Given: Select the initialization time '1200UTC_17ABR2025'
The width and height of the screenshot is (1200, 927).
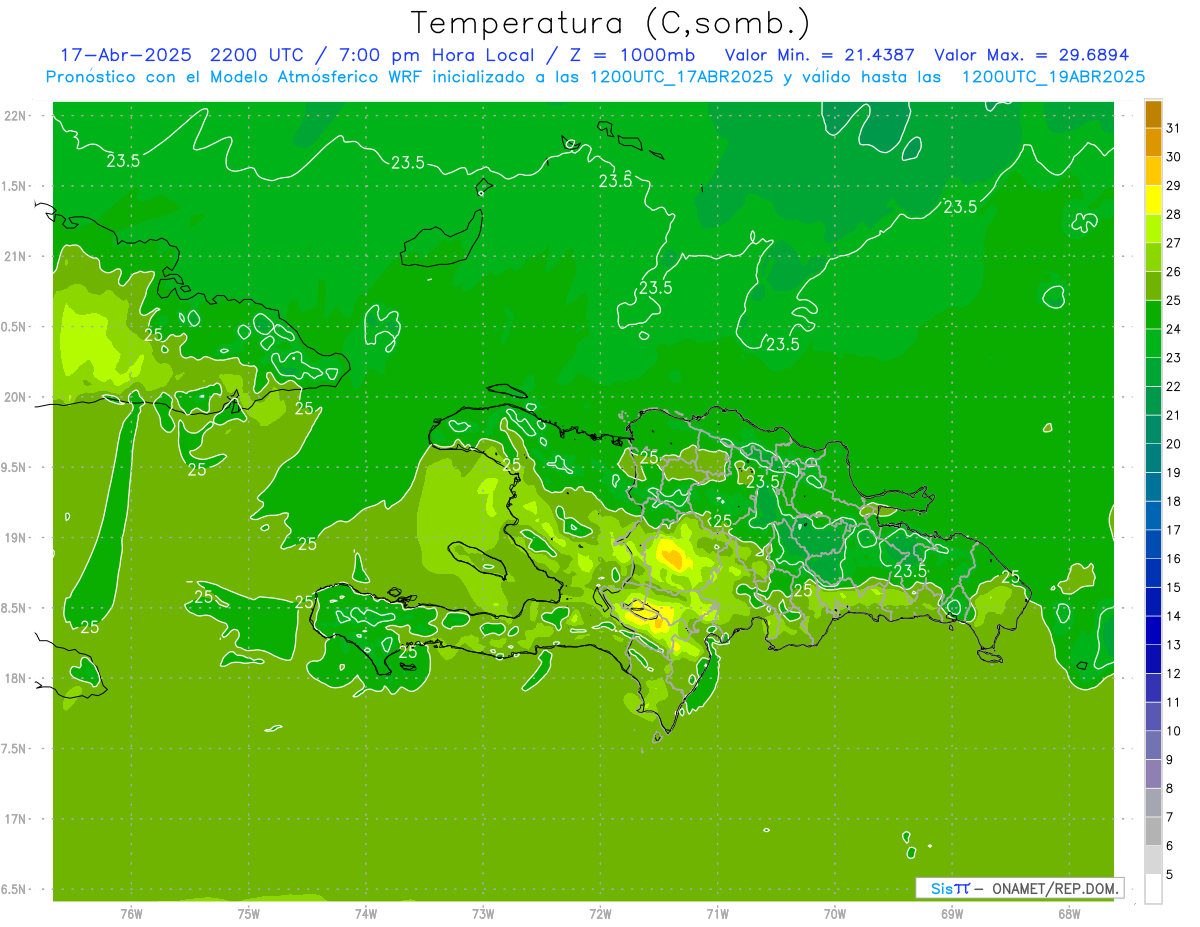Looking at the screenshot, I should [681, 77].
